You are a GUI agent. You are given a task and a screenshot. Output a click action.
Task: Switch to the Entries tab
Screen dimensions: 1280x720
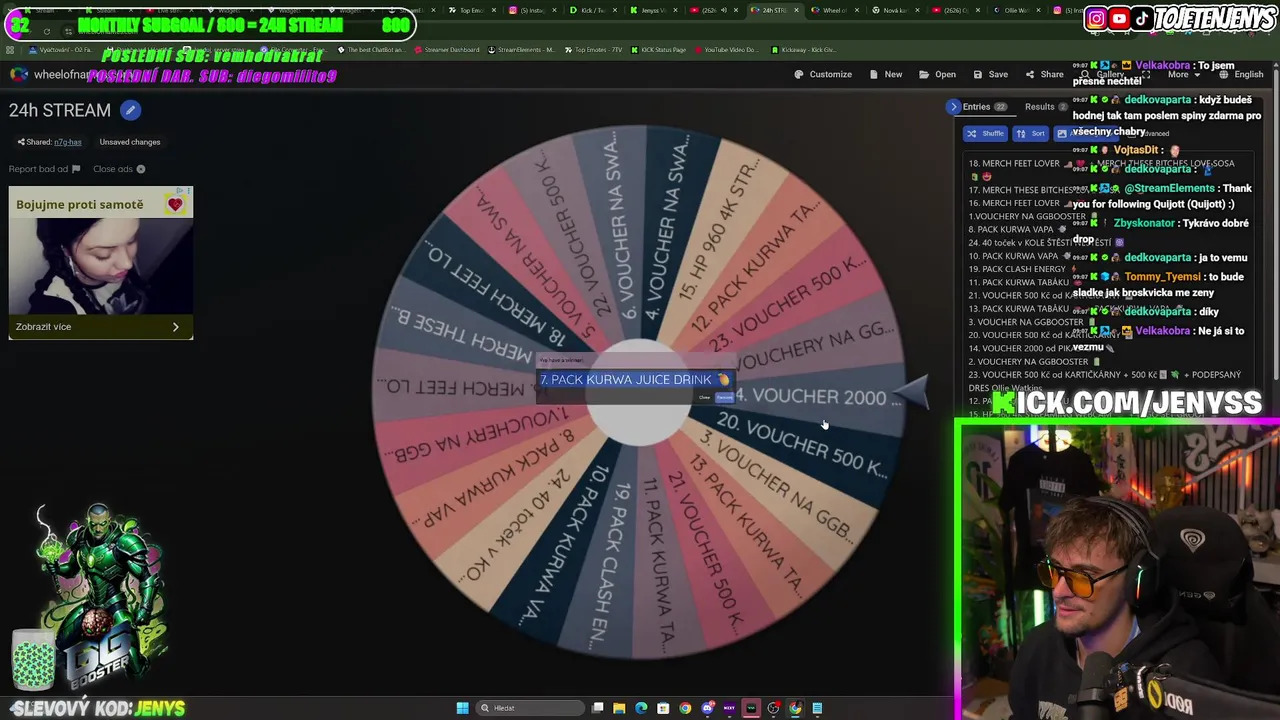pyautogui.click(x=984, y=107)
